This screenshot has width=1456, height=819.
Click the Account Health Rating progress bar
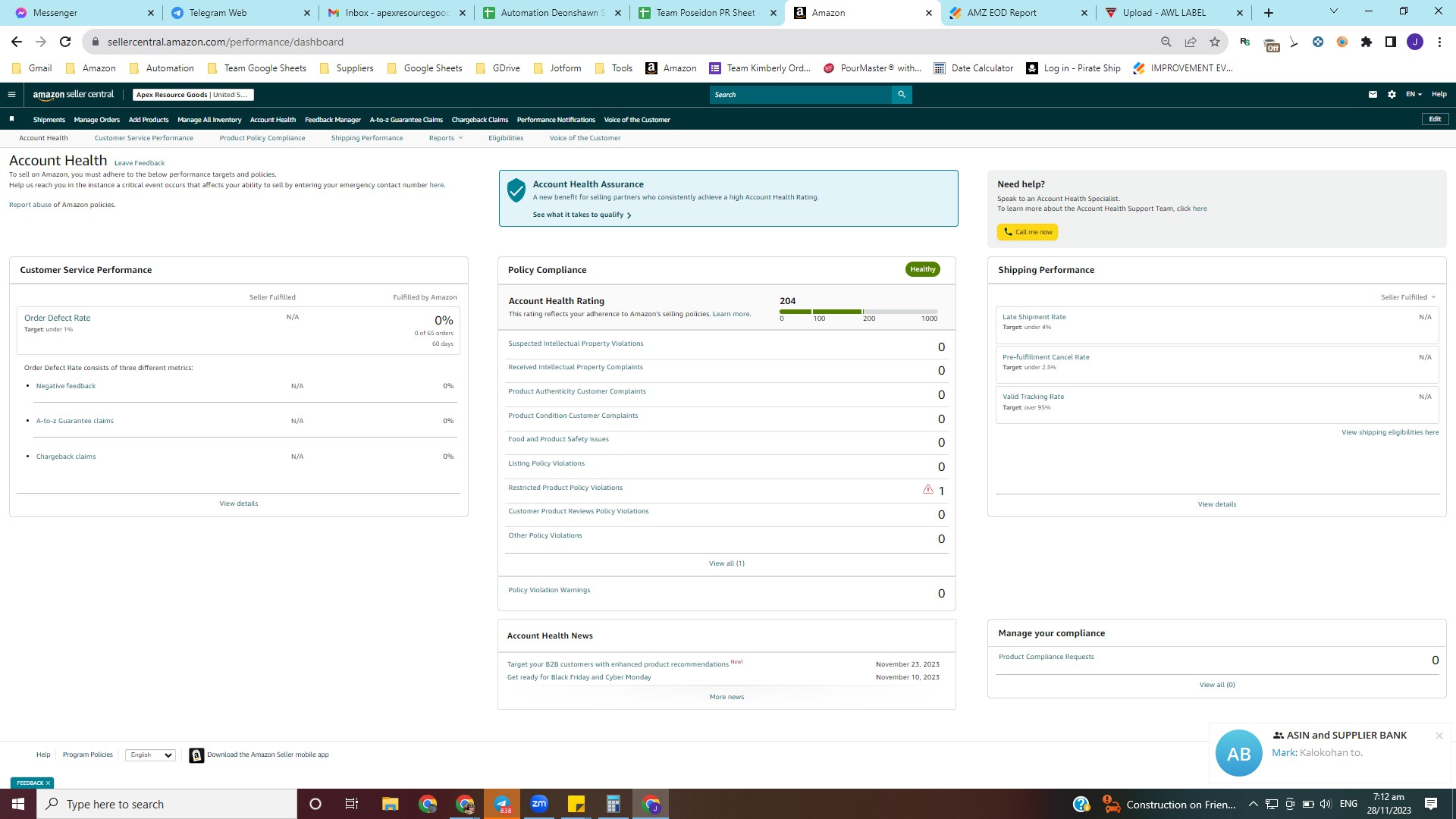(x=858, y=312)
